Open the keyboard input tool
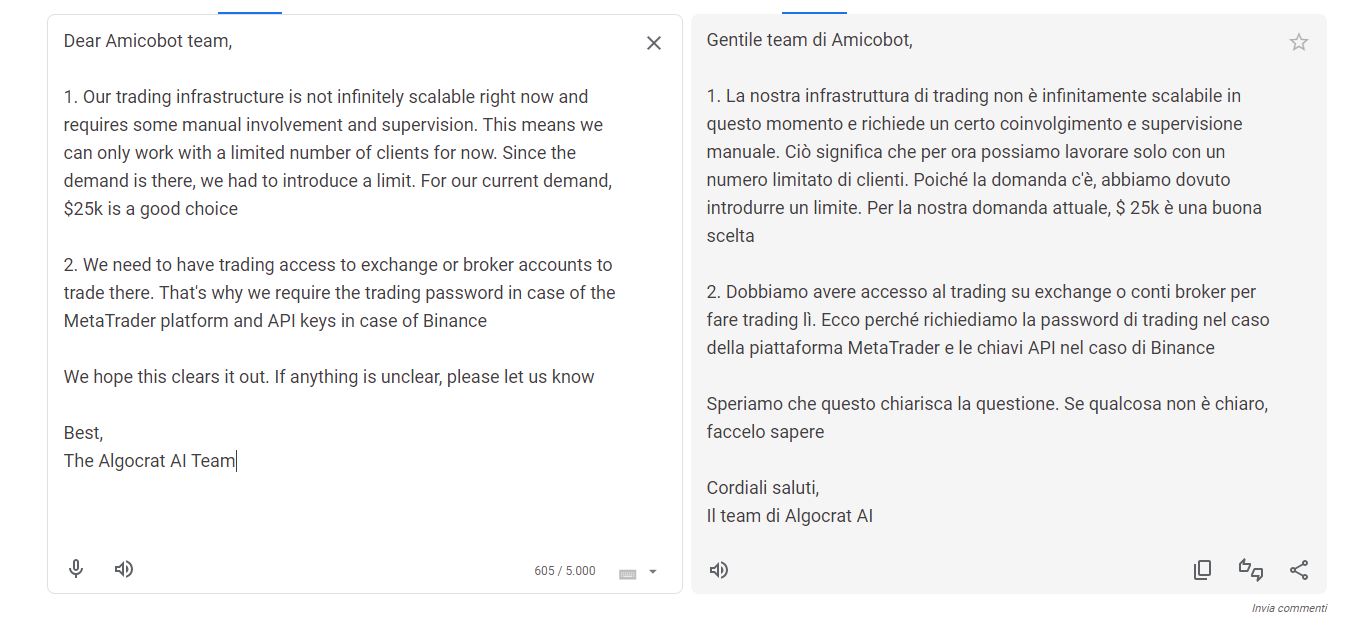 (x=628, y=573)
